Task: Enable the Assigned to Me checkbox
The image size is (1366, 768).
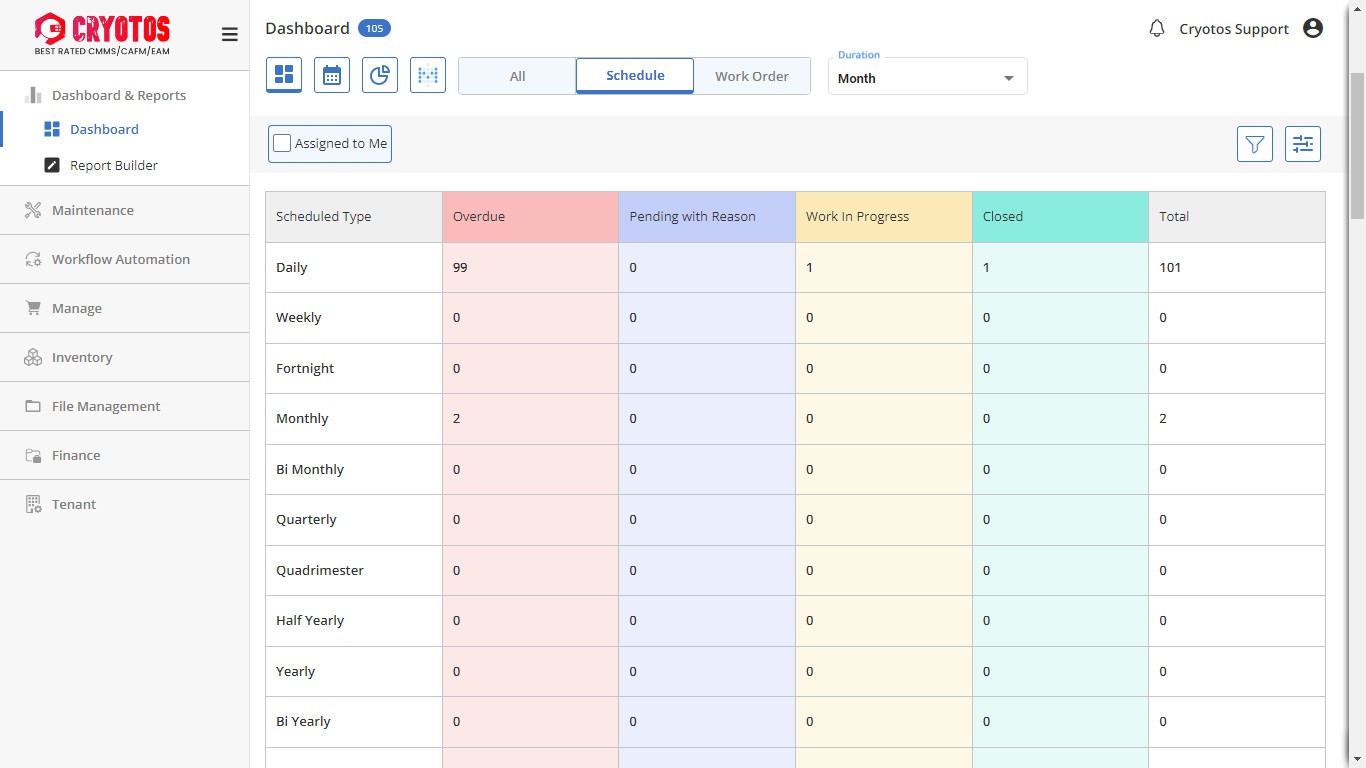Action: click(283, 144)
